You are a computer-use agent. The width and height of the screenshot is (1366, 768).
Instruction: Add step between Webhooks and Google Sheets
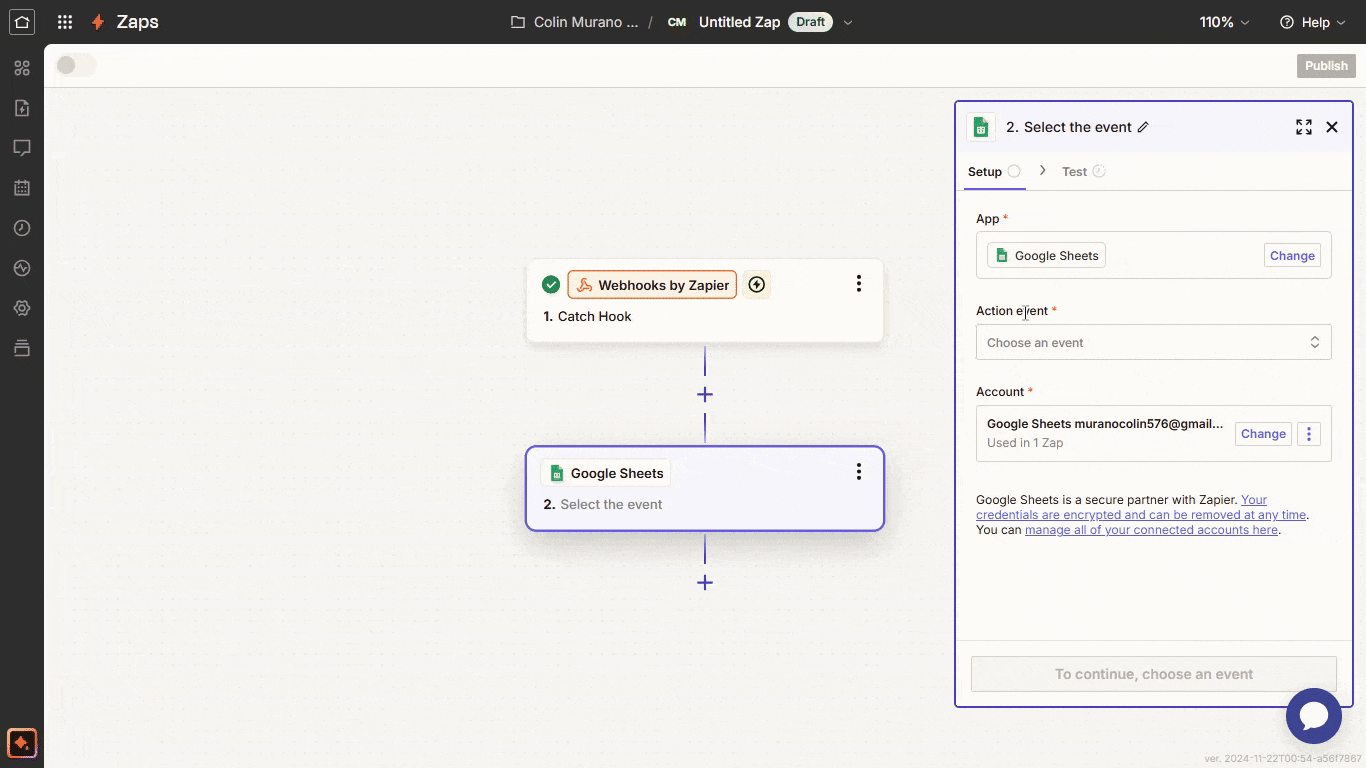[x=705, y=394]
